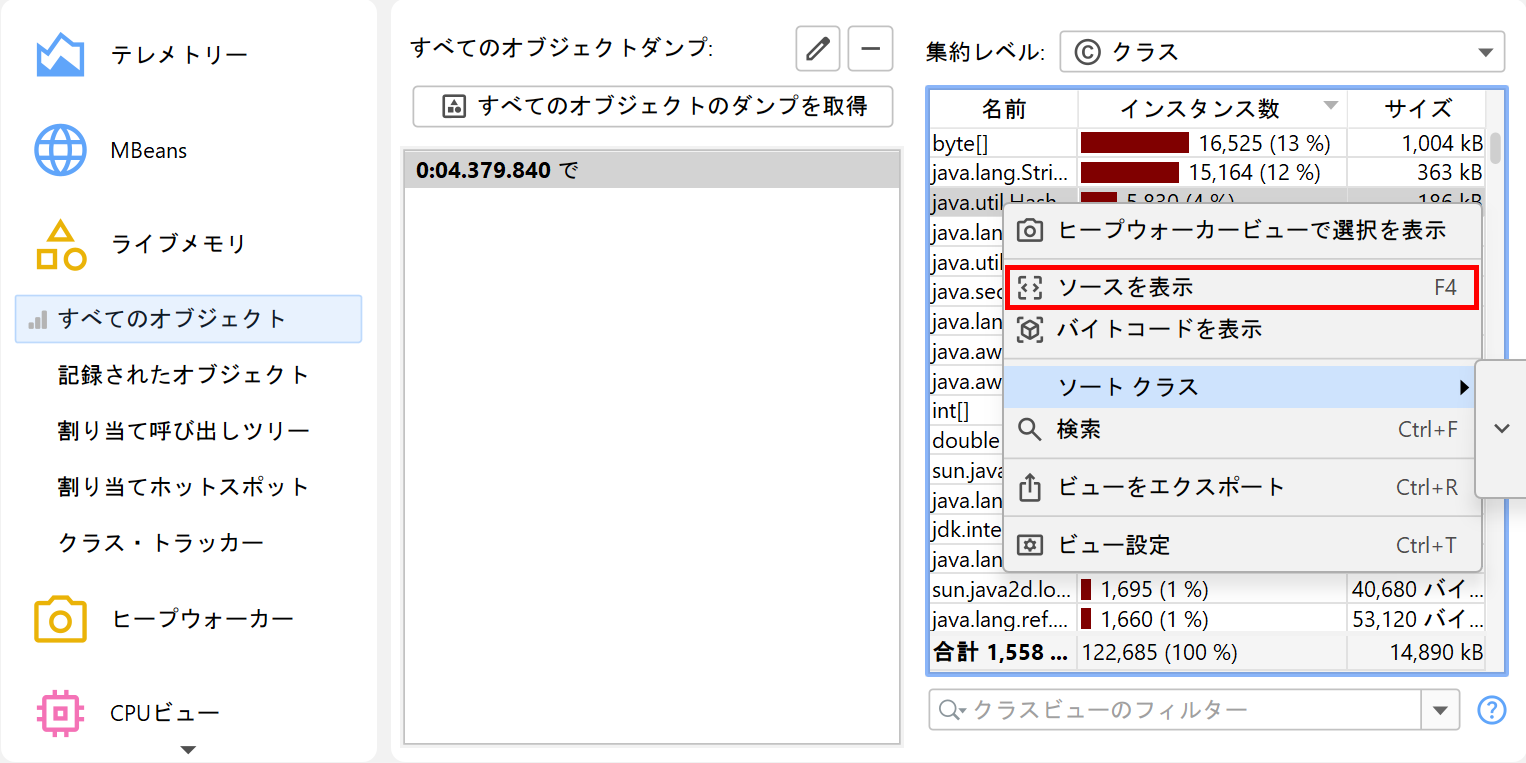1526x763 pixels.
Task: Click the source brackets icon beside ソースを表示
Action: pos(1030,288)
